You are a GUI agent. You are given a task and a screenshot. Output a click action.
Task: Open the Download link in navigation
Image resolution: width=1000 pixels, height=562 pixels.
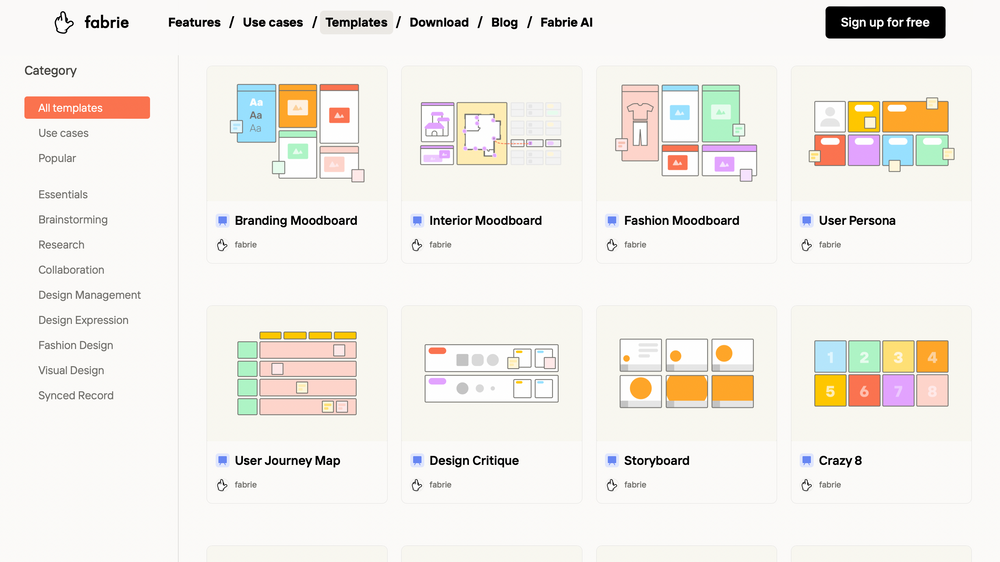(x=439, y=22)
